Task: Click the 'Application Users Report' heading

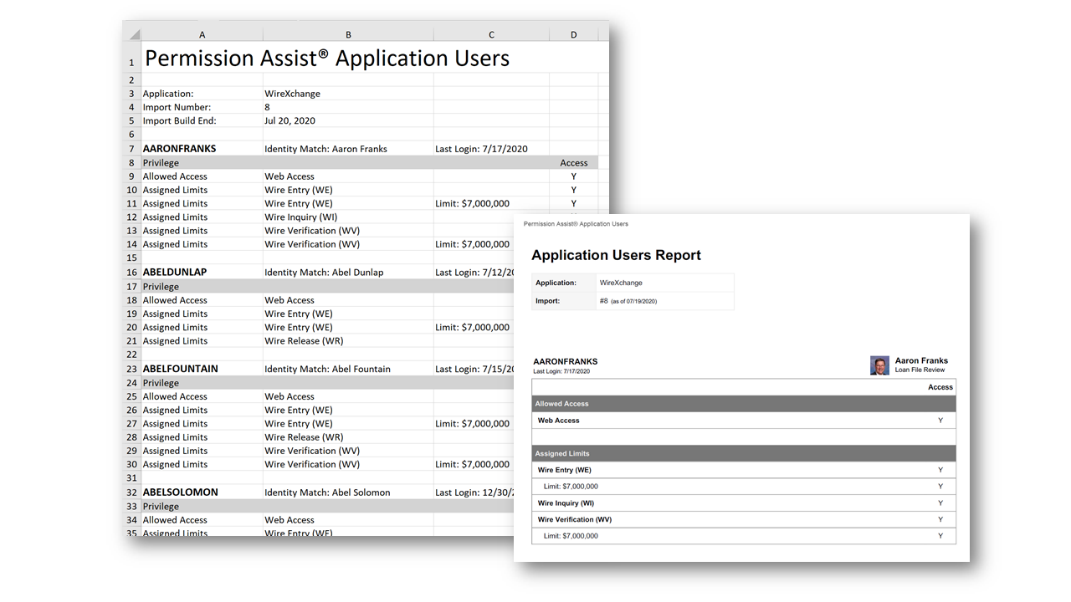Action: pos(616,255)
